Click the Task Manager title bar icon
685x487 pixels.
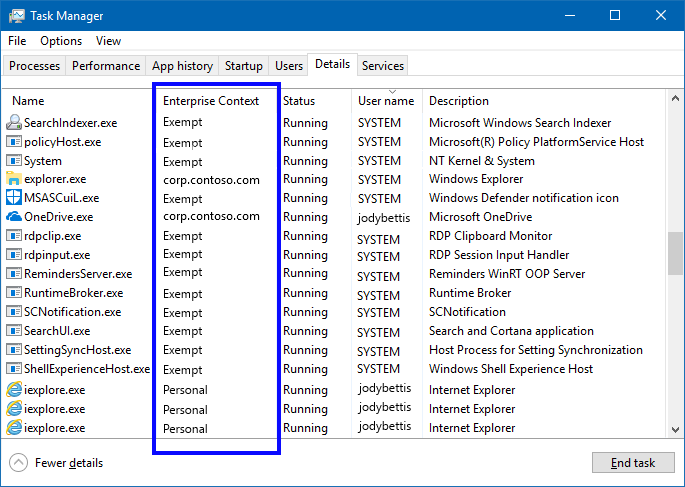tap(17, 16)
